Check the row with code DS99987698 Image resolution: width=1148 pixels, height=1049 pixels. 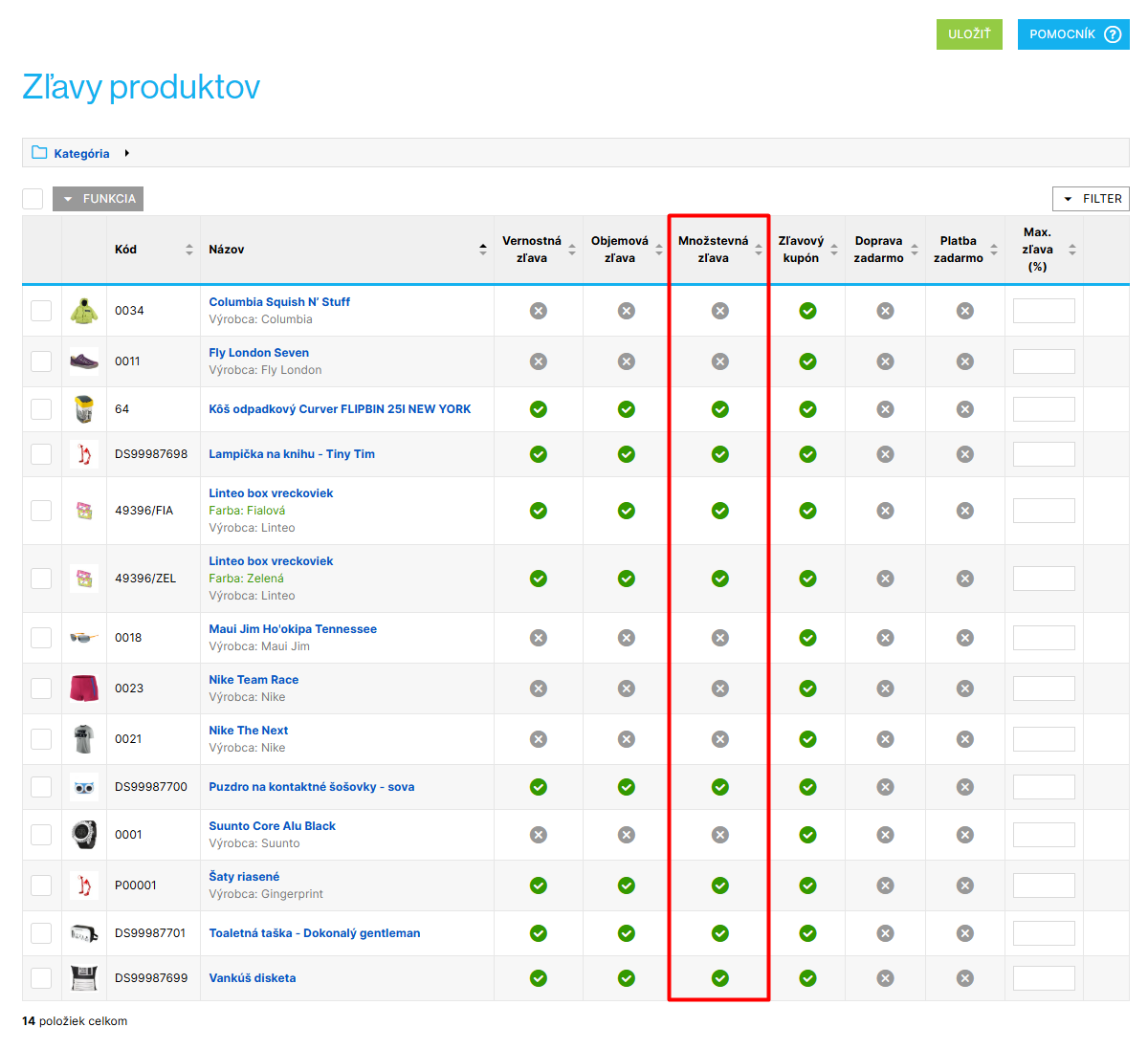pyautogui.click(x=41, y=454)
